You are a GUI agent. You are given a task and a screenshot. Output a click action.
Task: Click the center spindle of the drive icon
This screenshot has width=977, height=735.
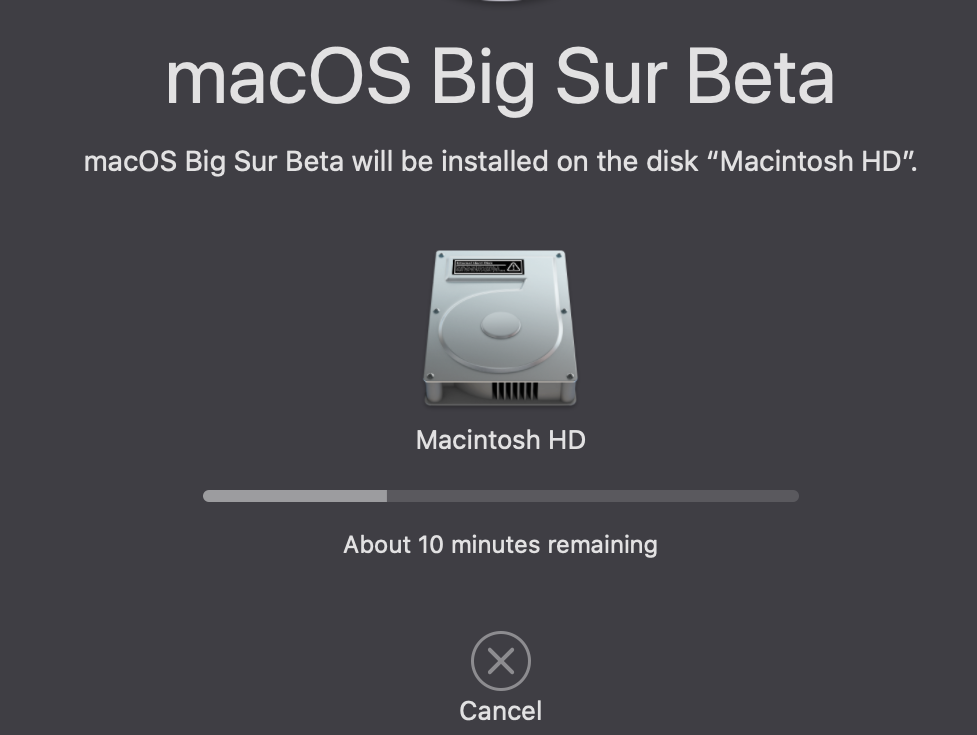500,324
